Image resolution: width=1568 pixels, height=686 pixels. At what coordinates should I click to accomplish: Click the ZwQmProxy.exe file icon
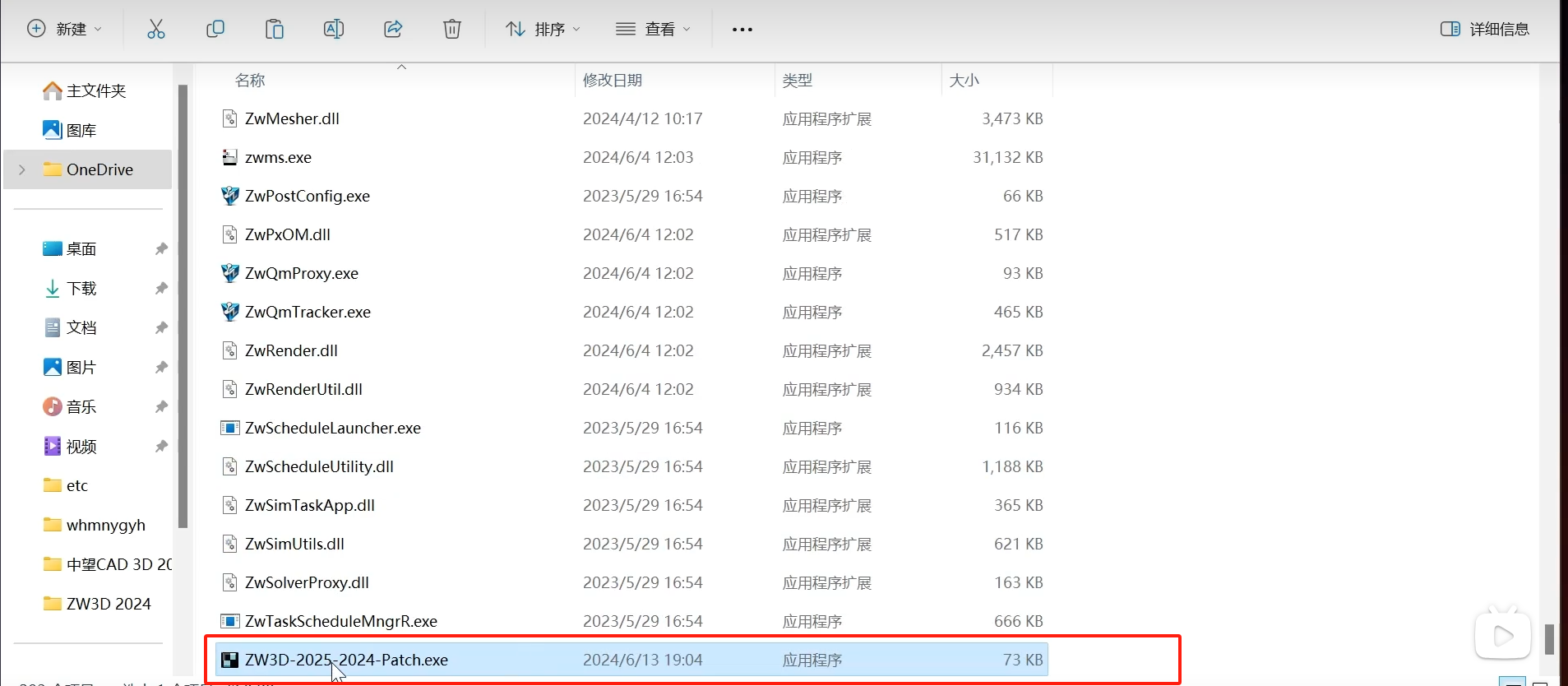coord(230,273)
